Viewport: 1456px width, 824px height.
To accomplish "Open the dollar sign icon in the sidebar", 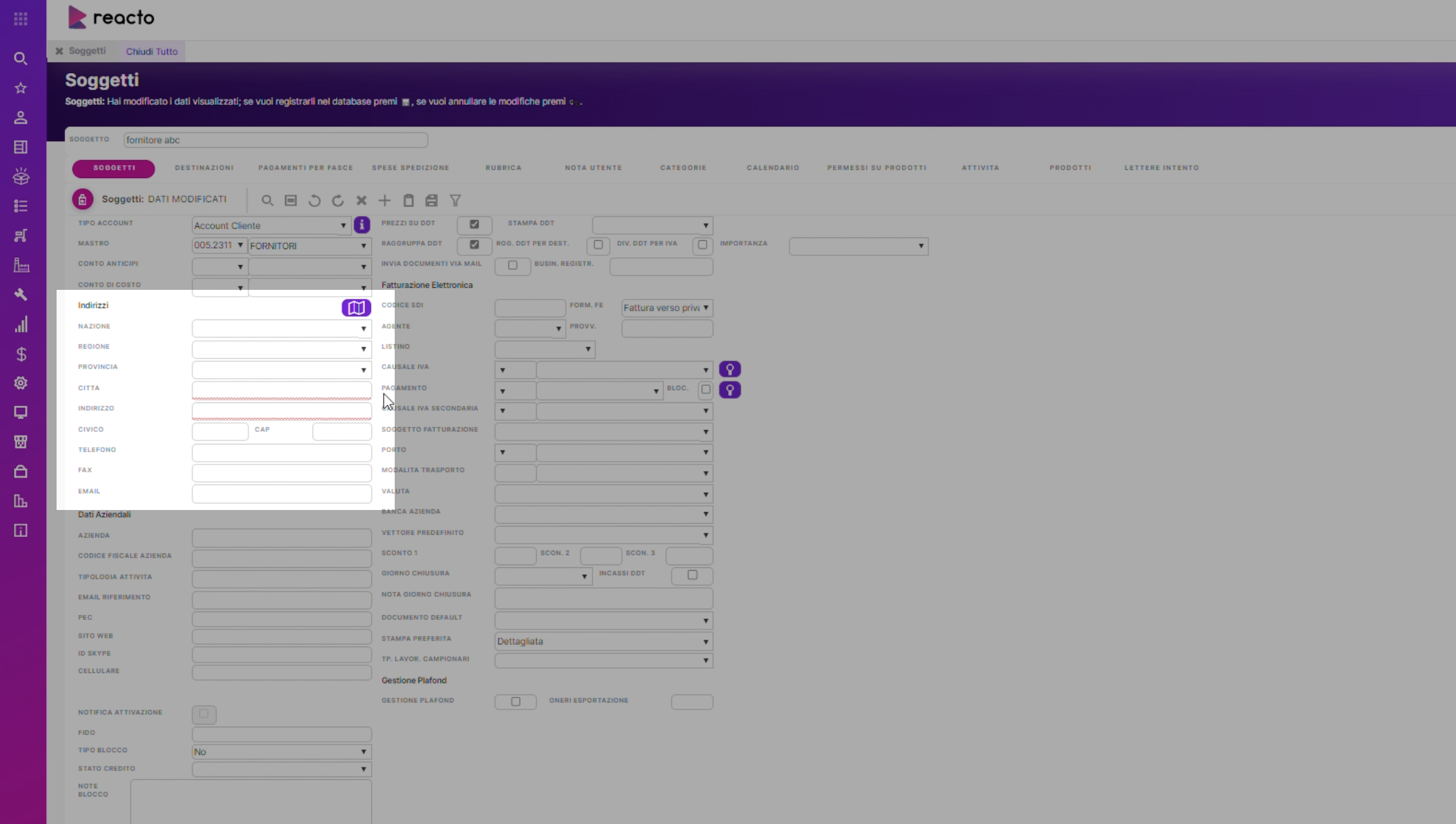I will pyautogui.click(x=21, y=354).
